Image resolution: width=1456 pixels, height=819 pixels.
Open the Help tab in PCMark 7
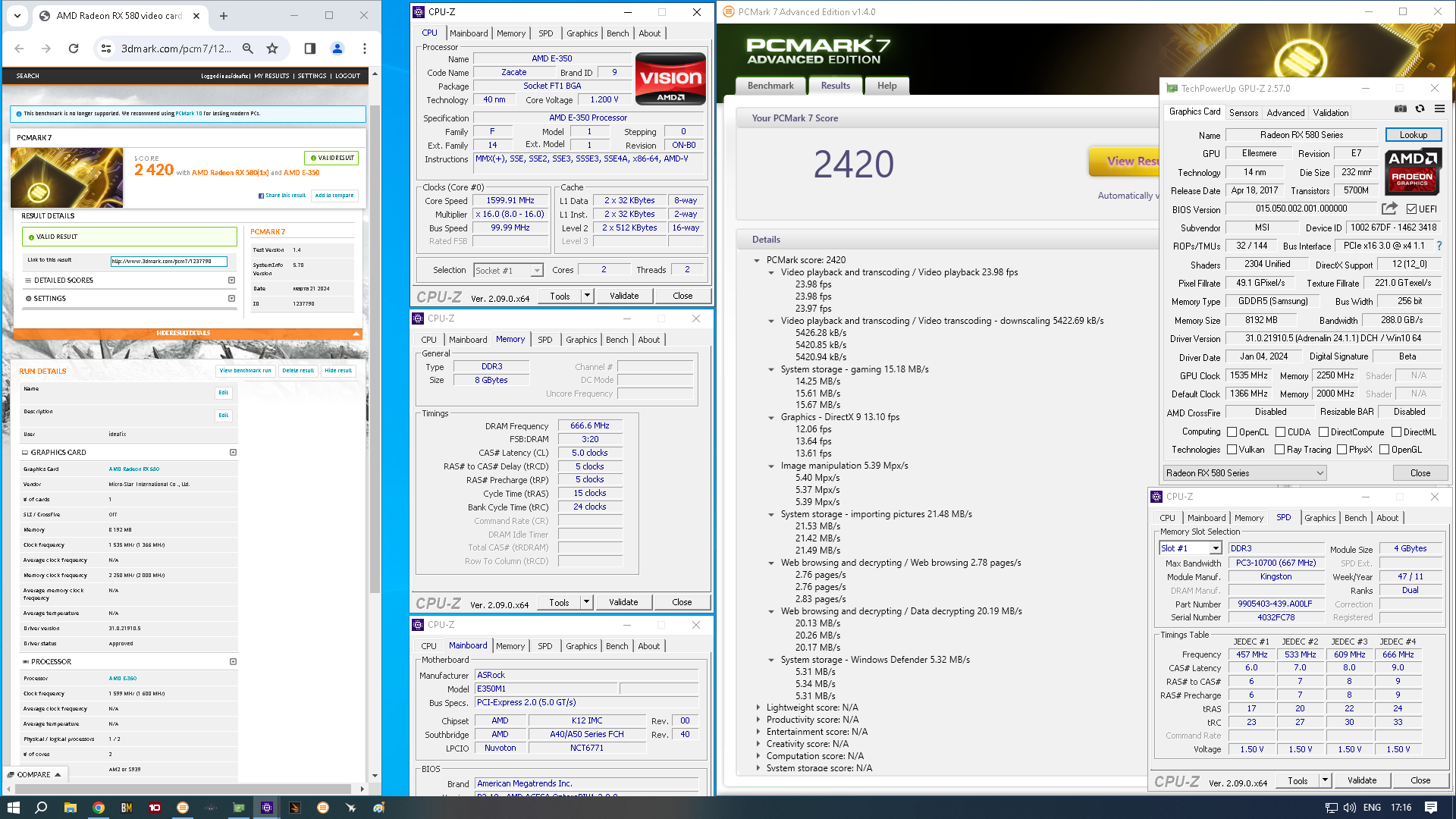pyautogui.click(x=886, y=86)
